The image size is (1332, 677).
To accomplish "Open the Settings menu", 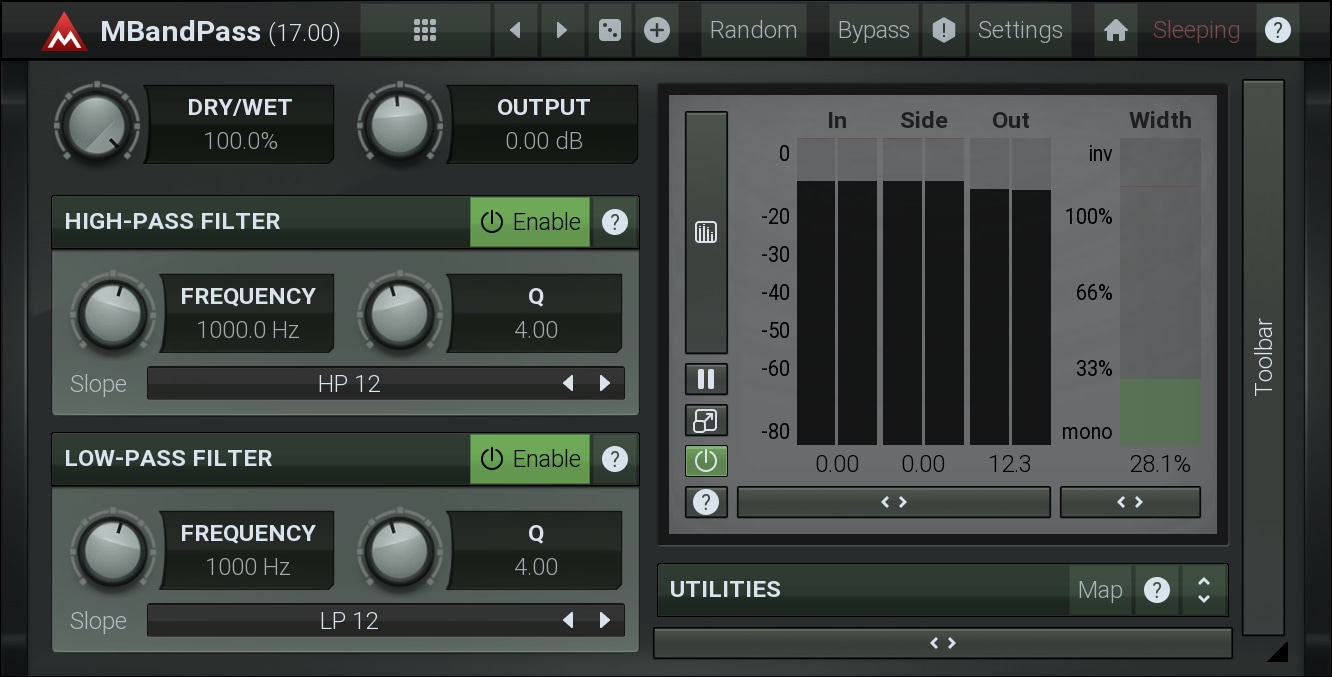I will [x=1019, y=30].
